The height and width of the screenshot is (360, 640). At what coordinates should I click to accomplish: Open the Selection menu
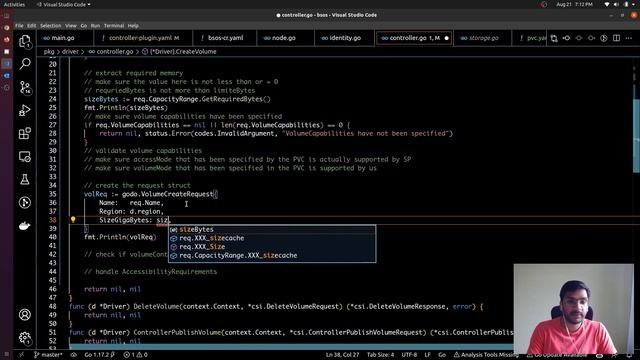[x=50, y=26]
